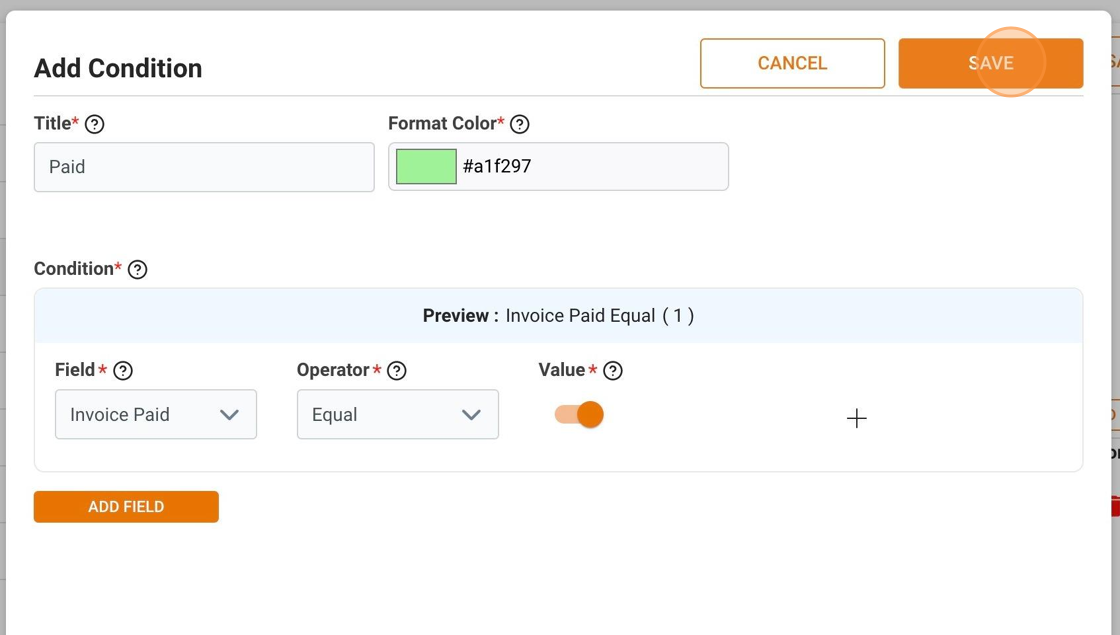
Task: Expand the Equal operator dropdown
Action: [x=398, y=414]
